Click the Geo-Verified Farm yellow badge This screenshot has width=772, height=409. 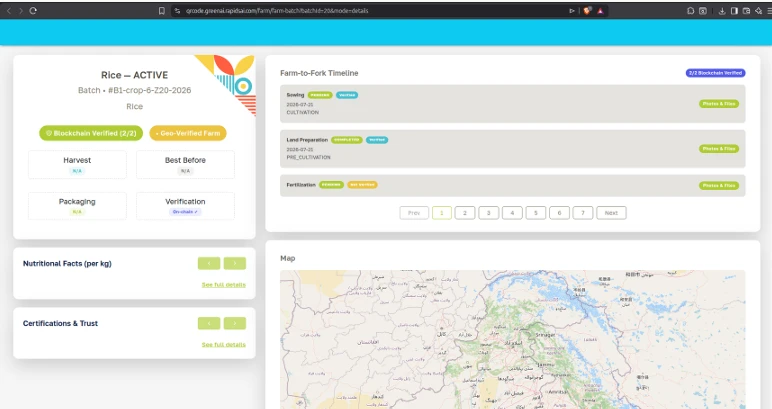(188, 133)
